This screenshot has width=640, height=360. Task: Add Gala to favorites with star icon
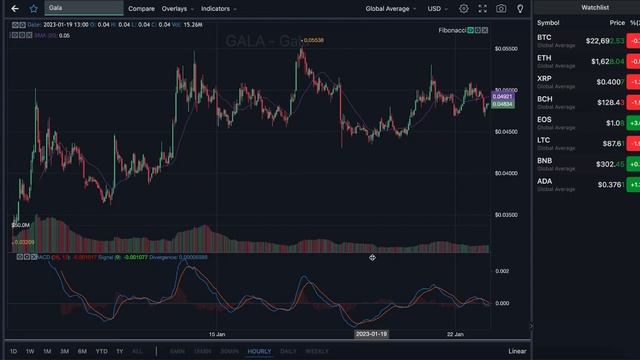click(x=33, y=9)
